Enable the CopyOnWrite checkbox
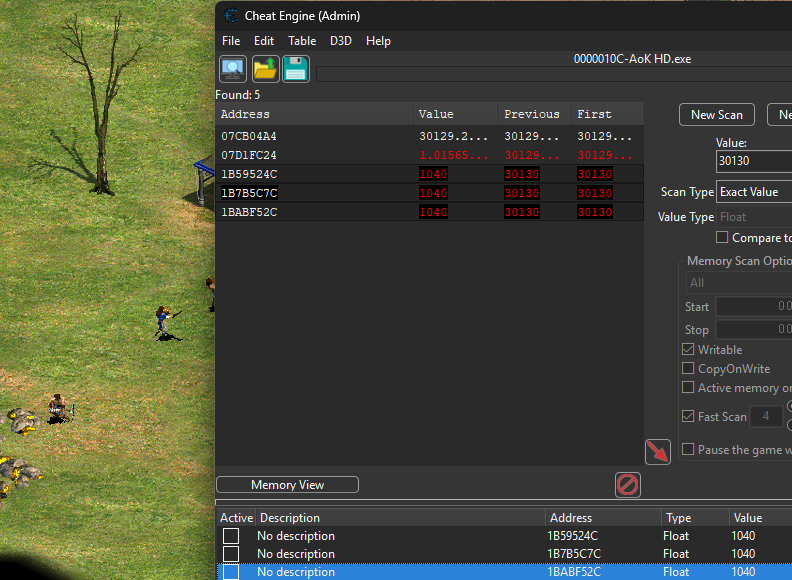This screenshot has height=580, width=792. (x=688, y=368)
